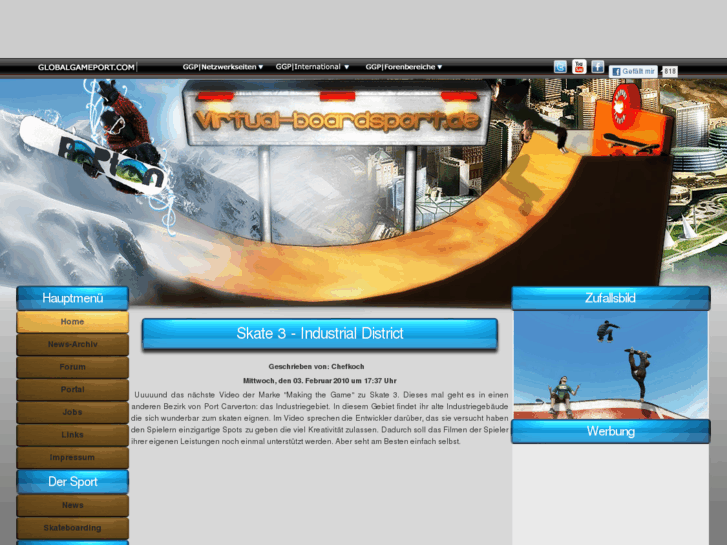
Task: Click the Werbung panel header
Action: point(611,431)
